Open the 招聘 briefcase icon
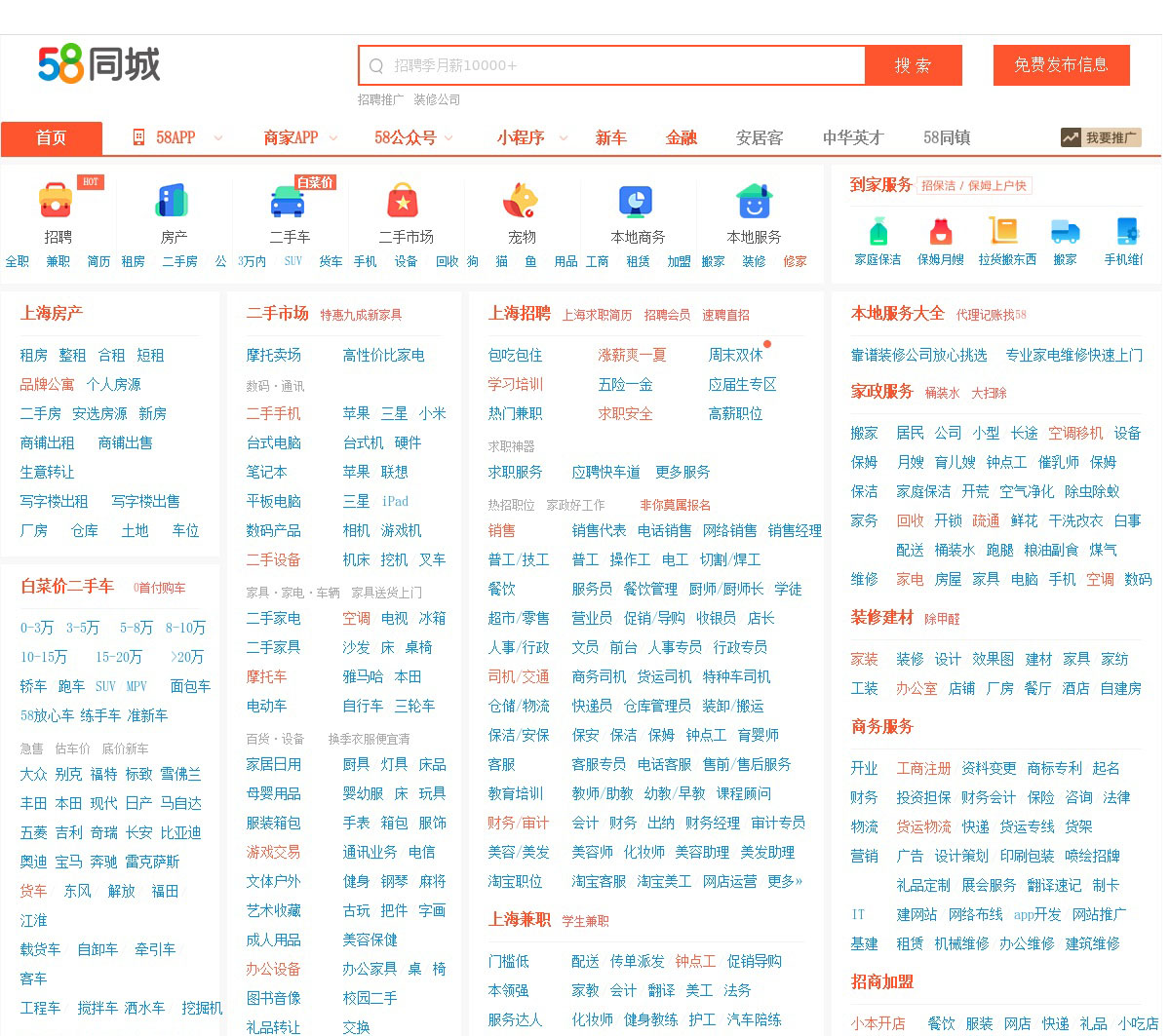This screenshot has width=1170, height=1036. 56,200
